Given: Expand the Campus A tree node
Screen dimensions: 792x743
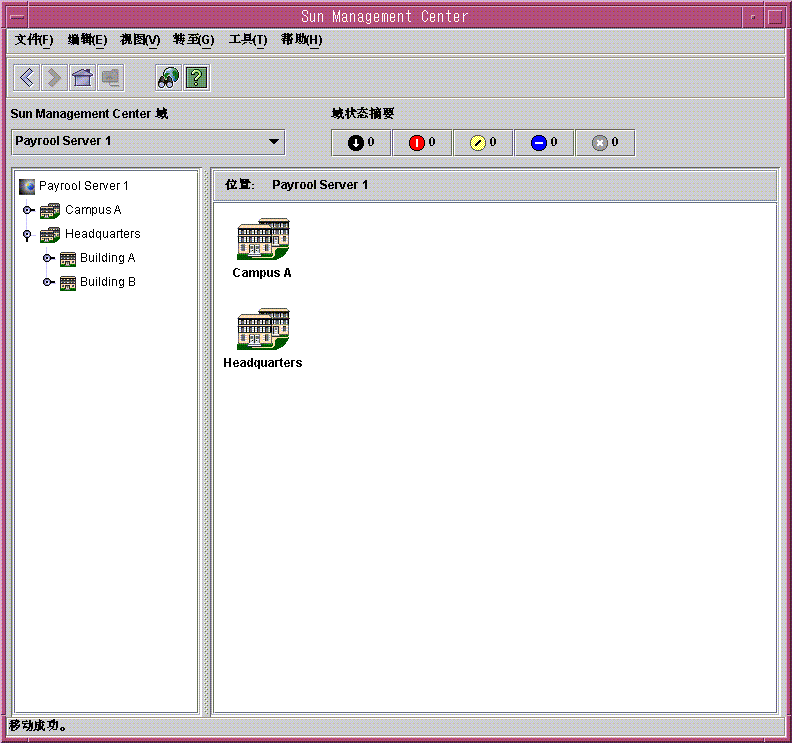Looking at the screenshot, I should coord(28,210).
